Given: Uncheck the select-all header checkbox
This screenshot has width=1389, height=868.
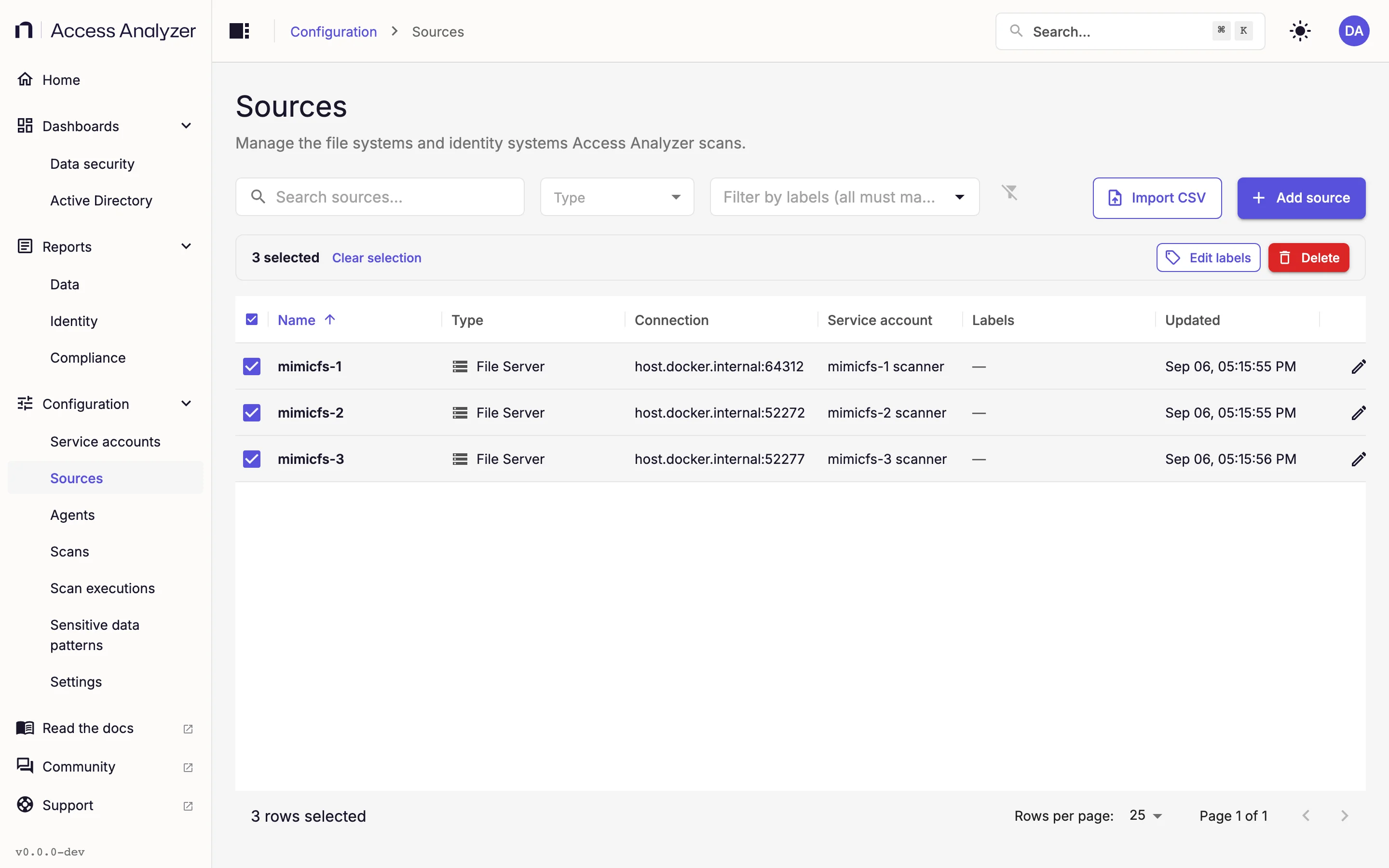Looking at the screenshot, I should [251, 320].
